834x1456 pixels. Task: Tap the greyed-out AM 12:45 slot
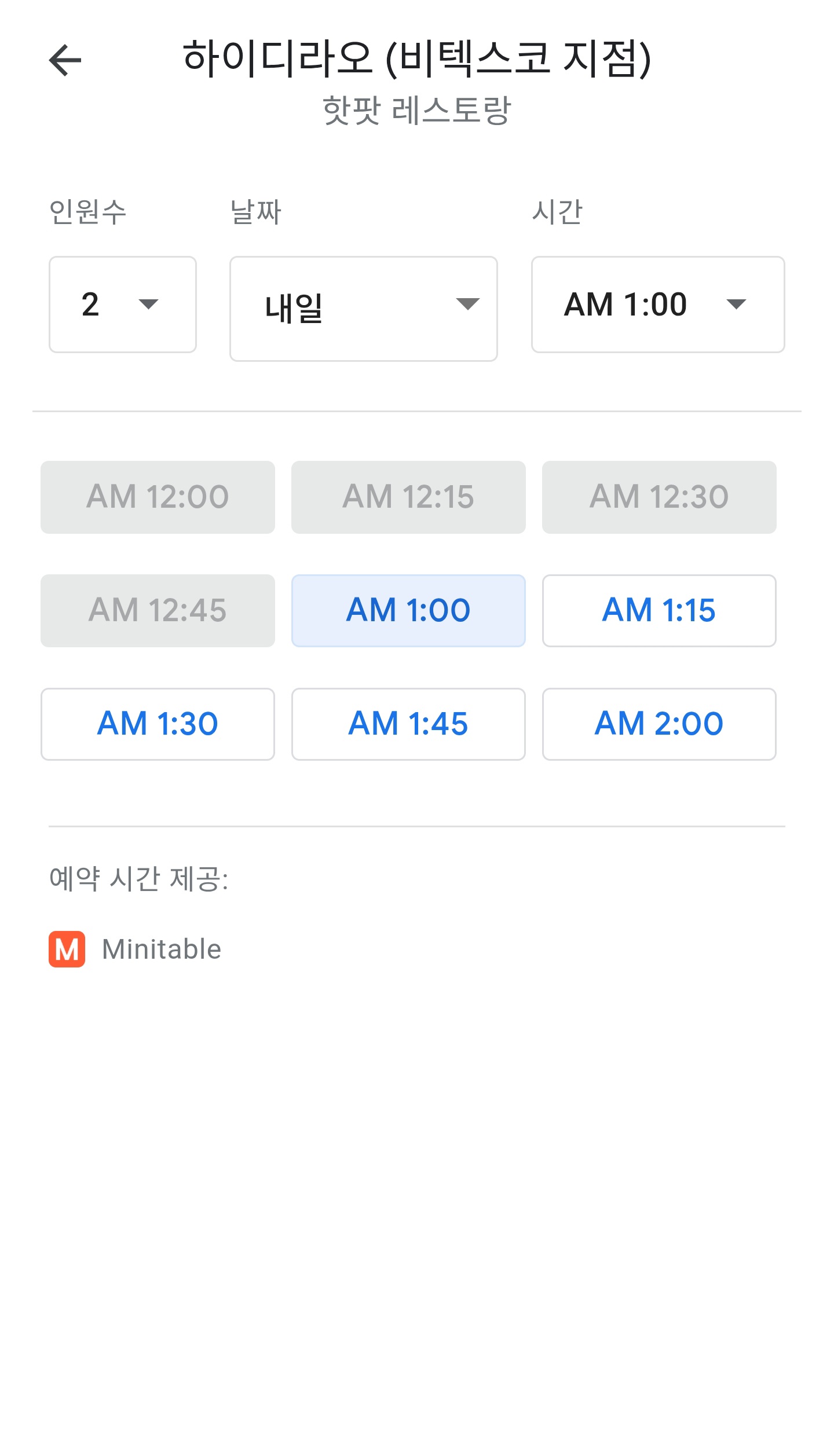158,611
